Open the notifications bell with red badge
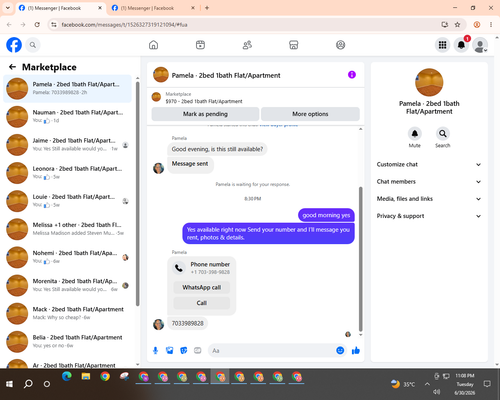The image size is (500, 400). click(461, 45)
